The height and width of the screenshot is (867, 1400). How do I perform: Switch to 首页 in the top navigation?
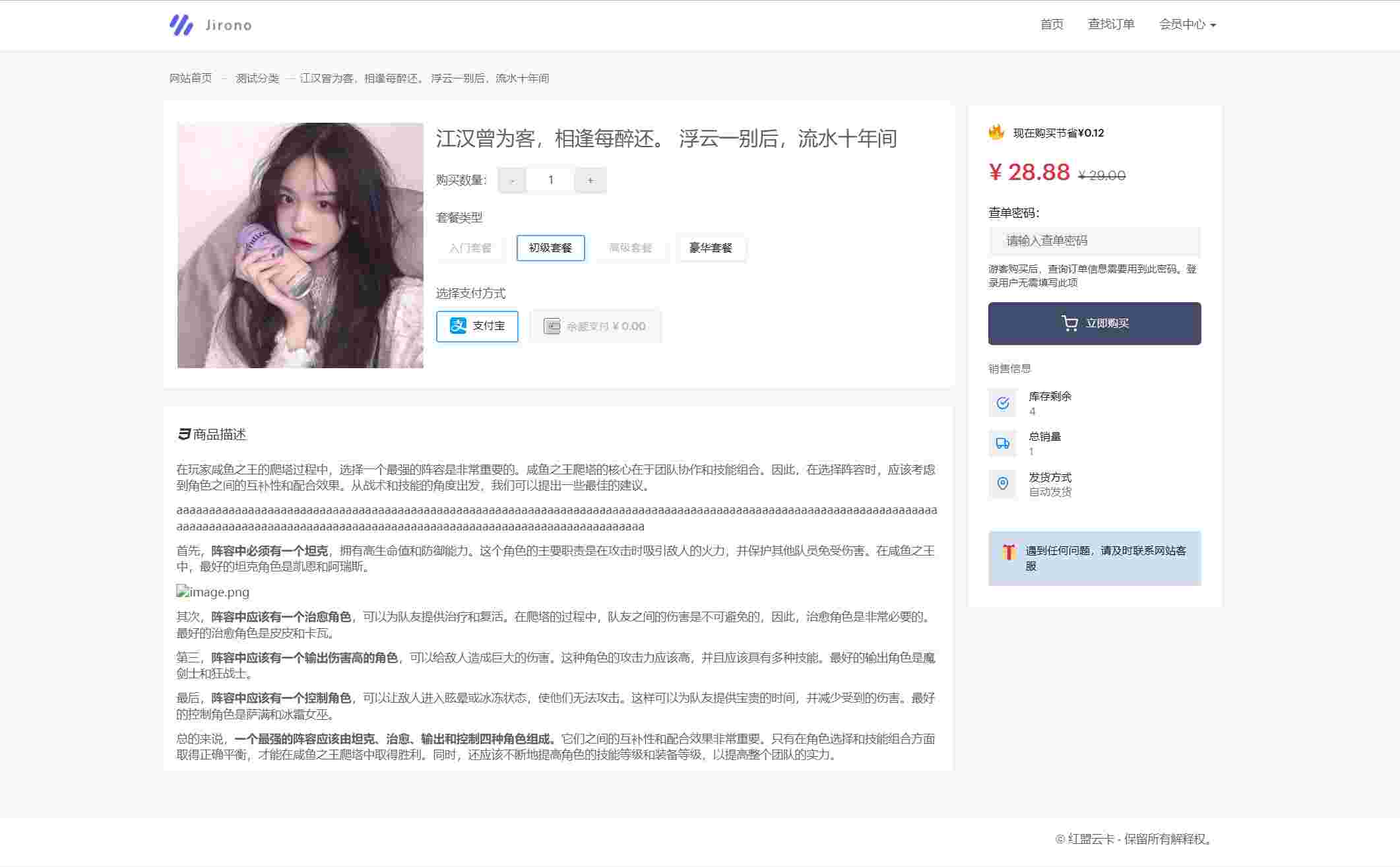coord(1052,24)
